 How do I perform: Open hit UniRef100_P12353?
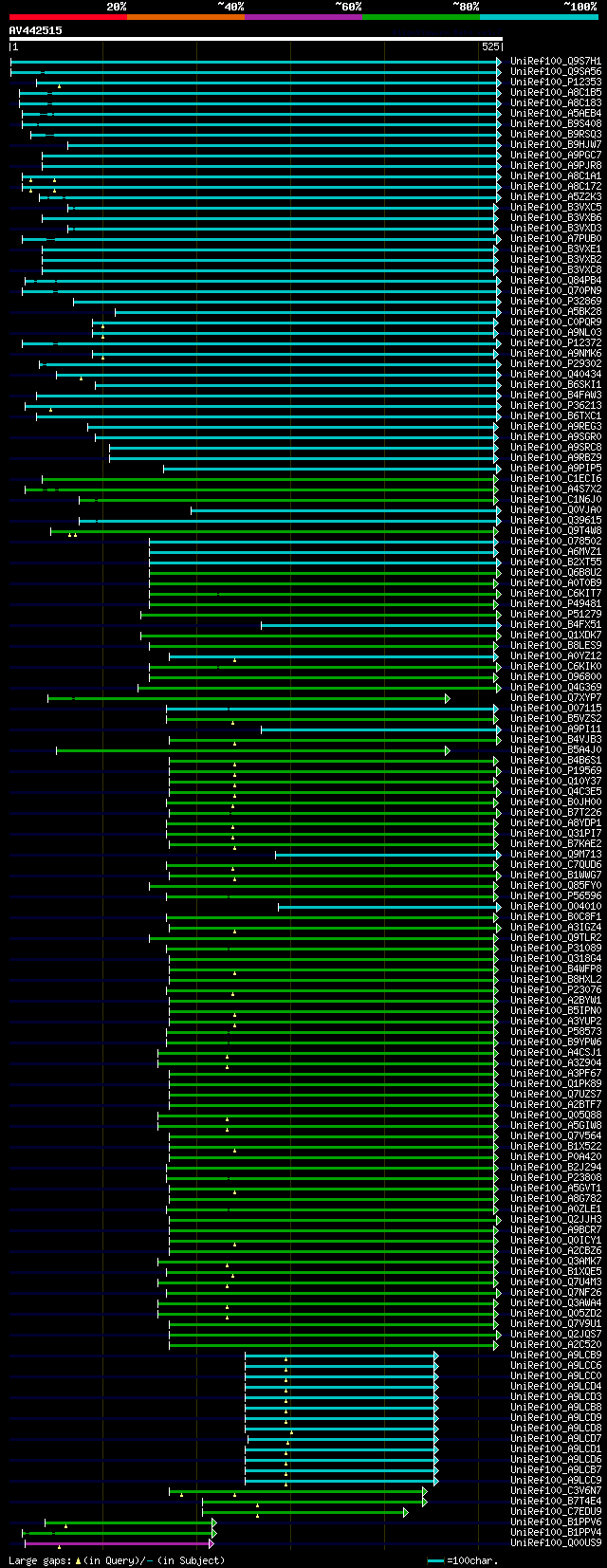[556, 83]
